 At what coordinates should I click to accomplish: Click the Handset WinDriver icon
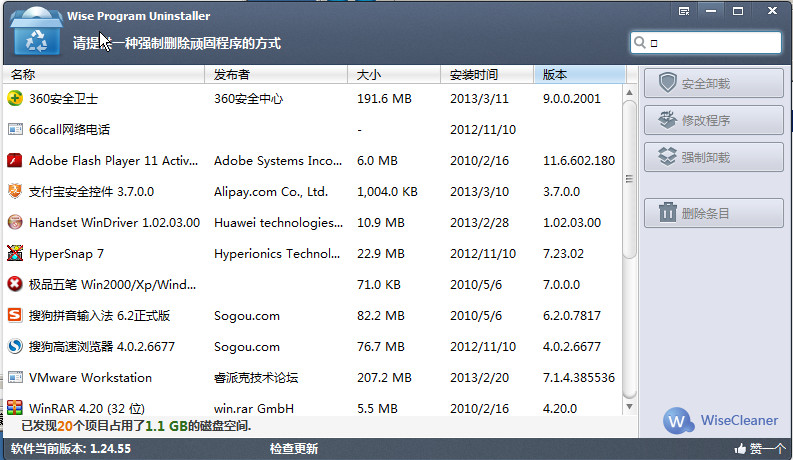click(x=15, y=222)
